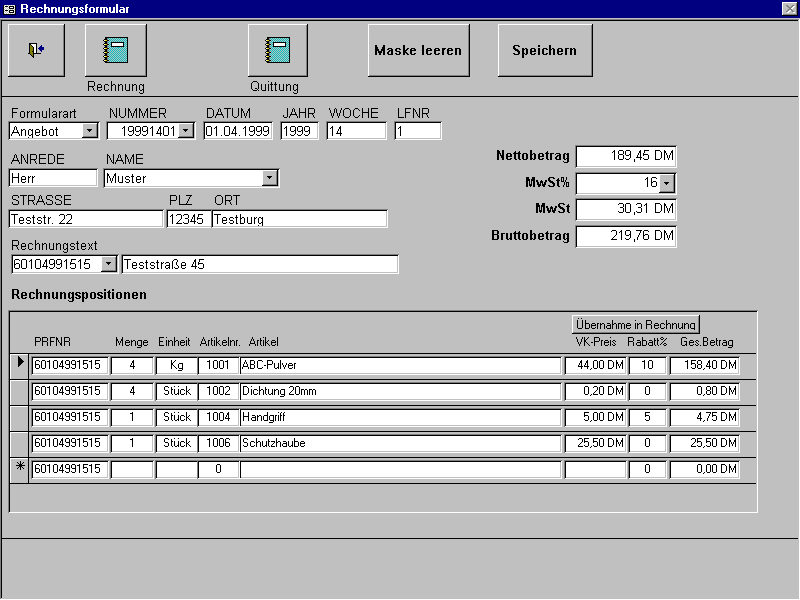Click the ANREDE field containing Herr

[53, 178]
